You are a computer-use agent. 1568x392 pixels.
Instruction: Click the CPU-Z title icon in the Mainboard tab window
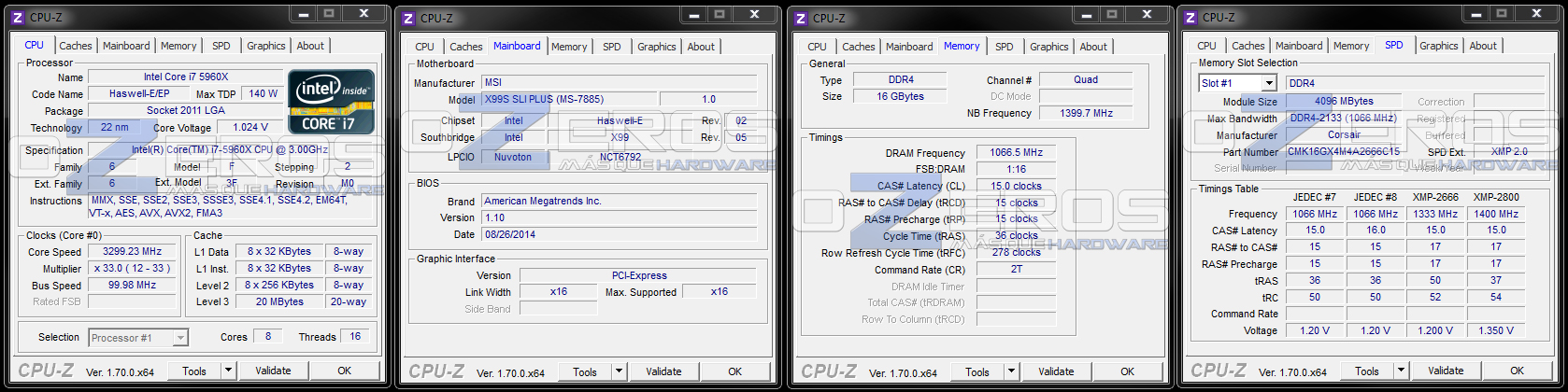tap(408, 18)
